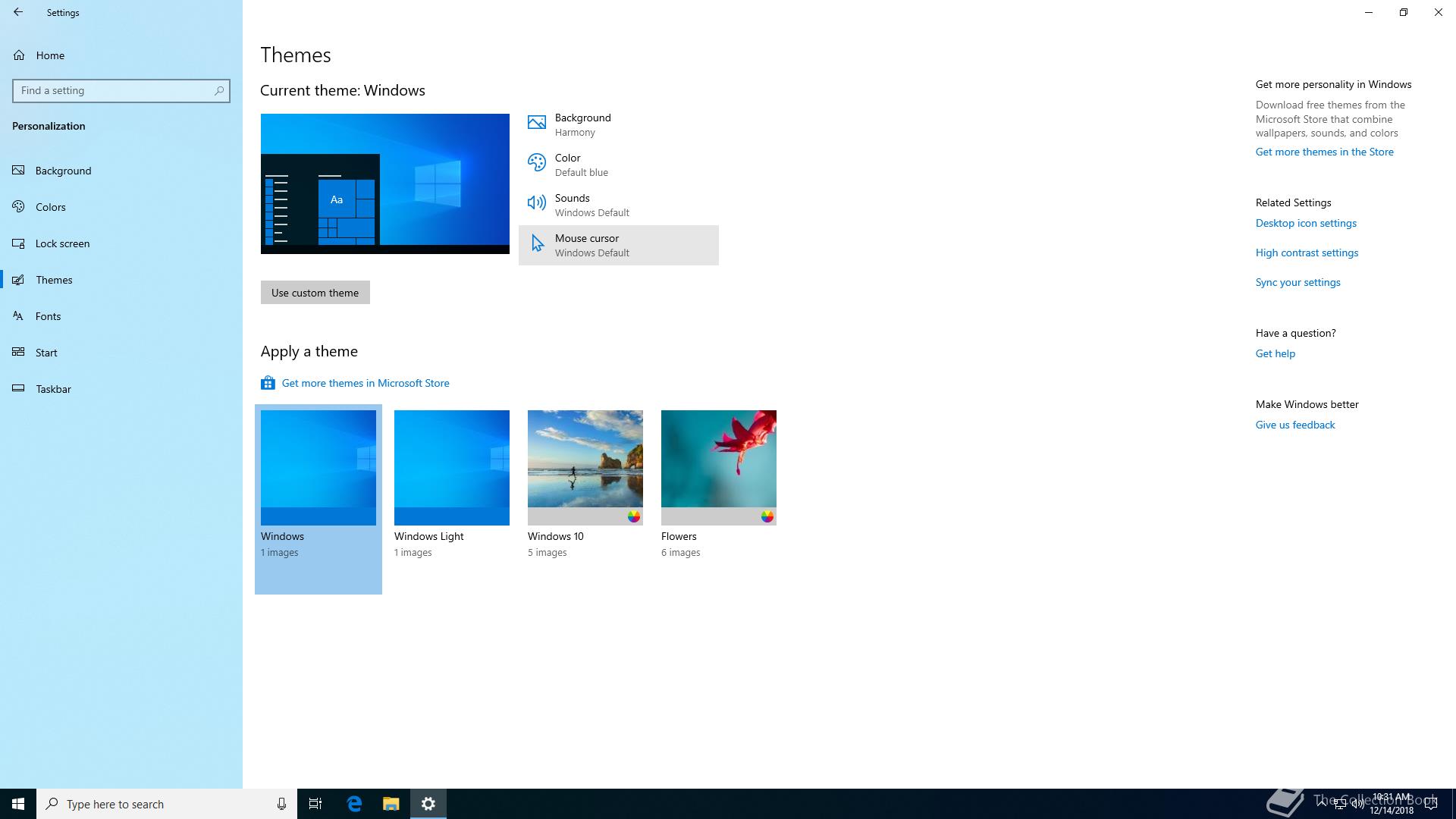Click the Give us feedback link
The image size is (1456, 819).
pos(1295,425)
